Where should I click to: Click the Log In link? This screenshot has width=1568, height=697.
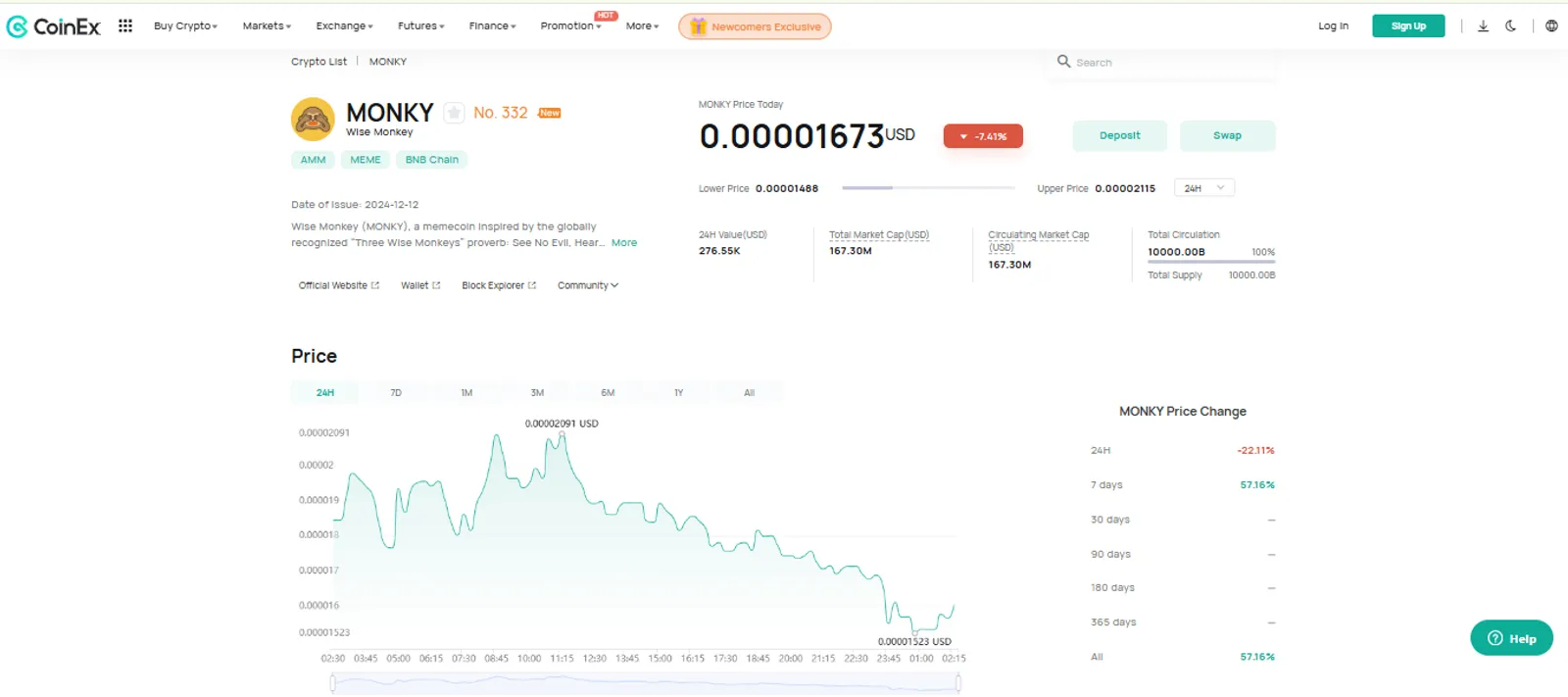coord(1333,26)
